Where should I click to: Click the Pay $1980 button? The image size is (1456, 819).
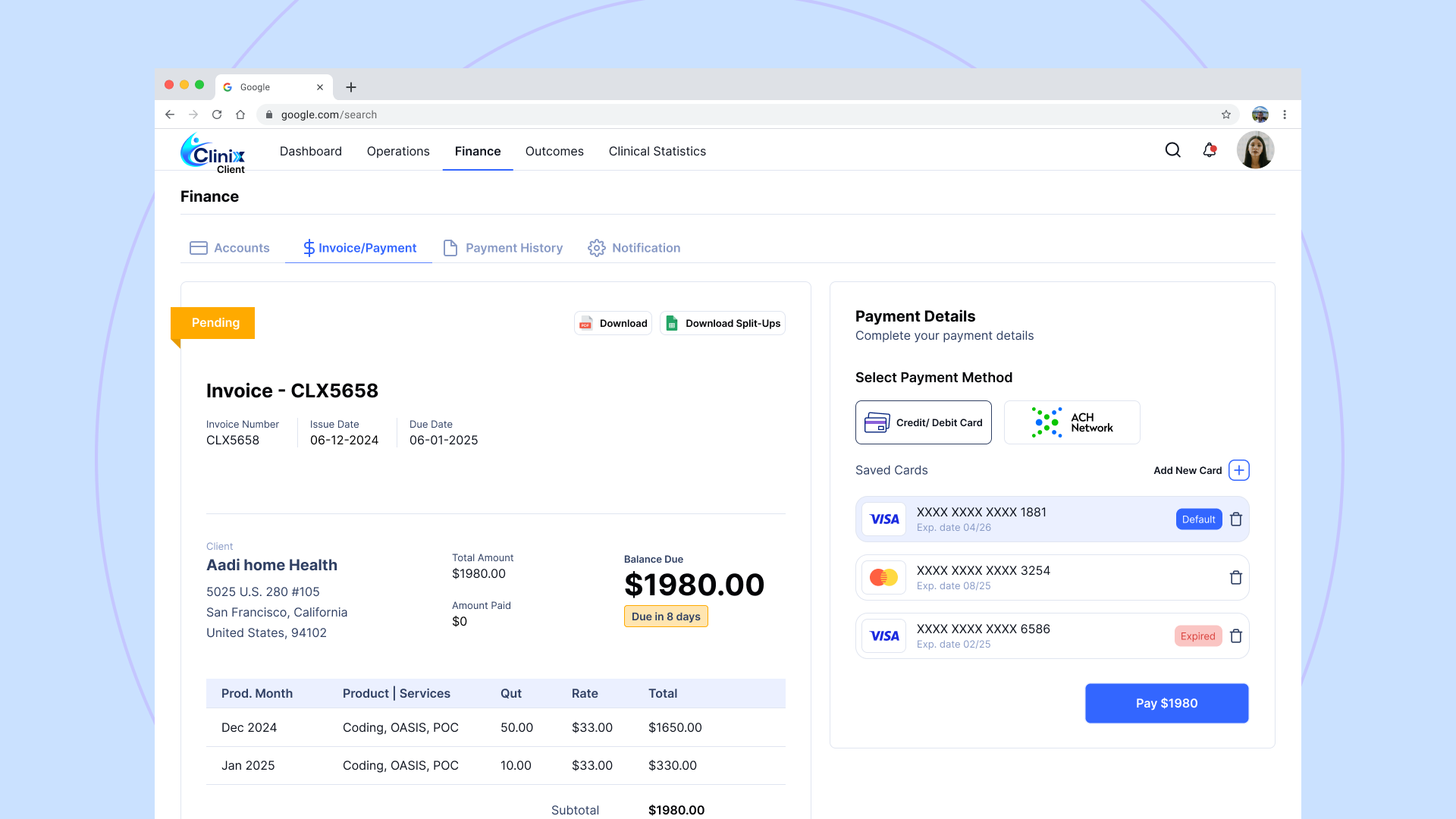(x=1166, y=703)
